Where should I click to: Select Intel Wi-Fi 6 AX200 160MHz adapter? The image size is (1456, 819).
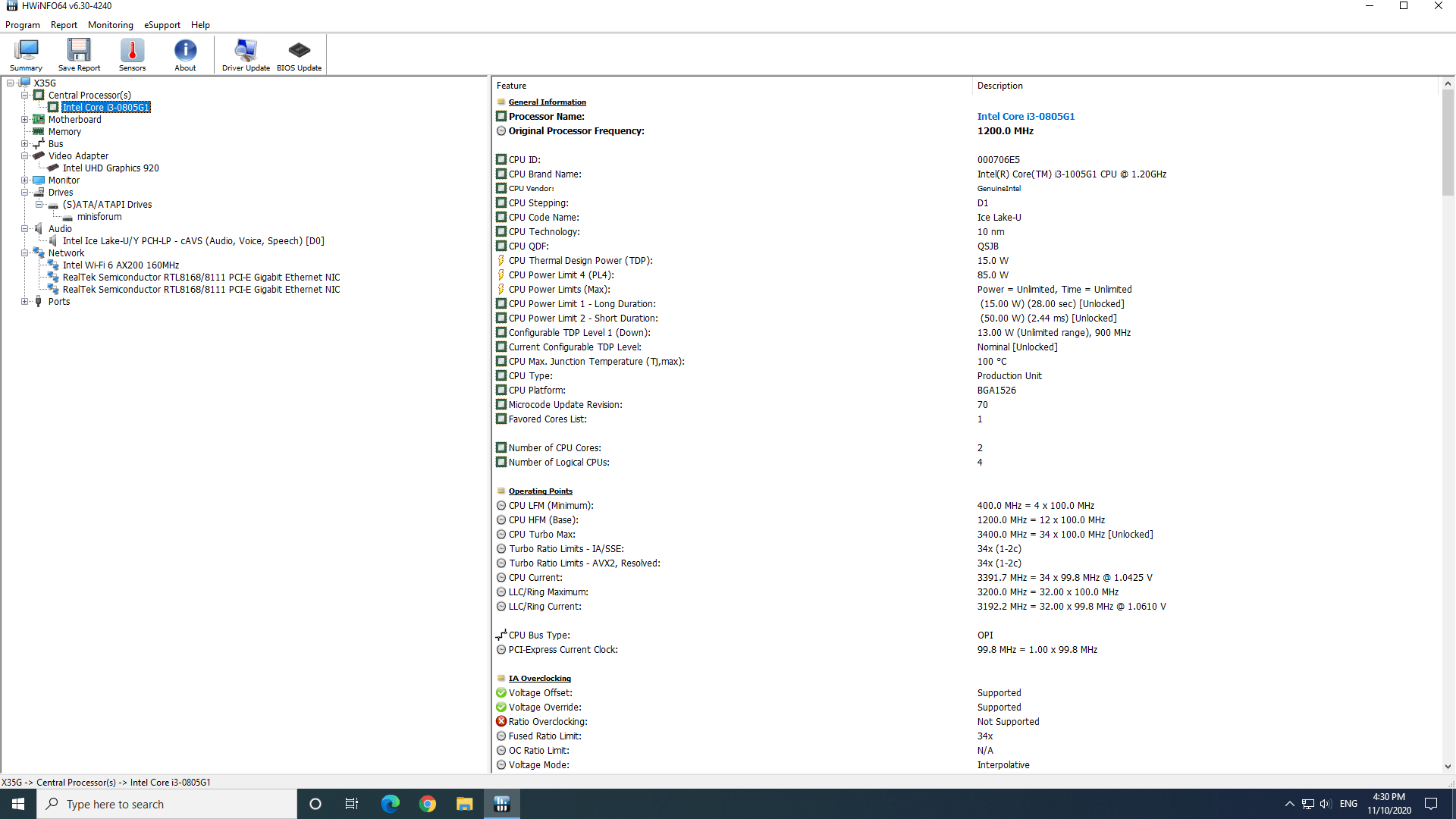click(121, 265)
